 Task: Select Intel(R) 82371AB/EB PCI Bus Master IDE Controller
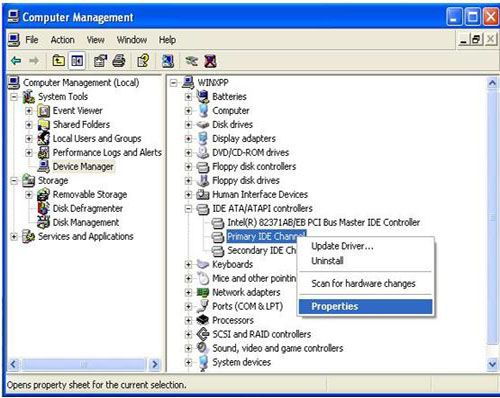[324, 222]
